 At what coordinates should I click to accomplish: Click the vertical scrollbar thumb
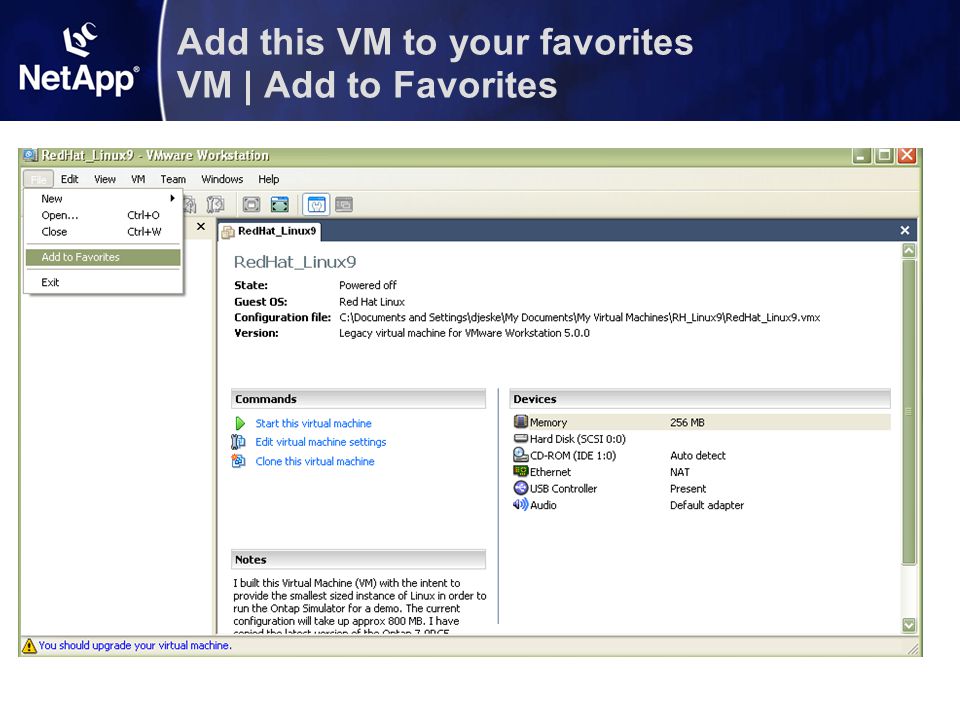(x=909, y=412)
